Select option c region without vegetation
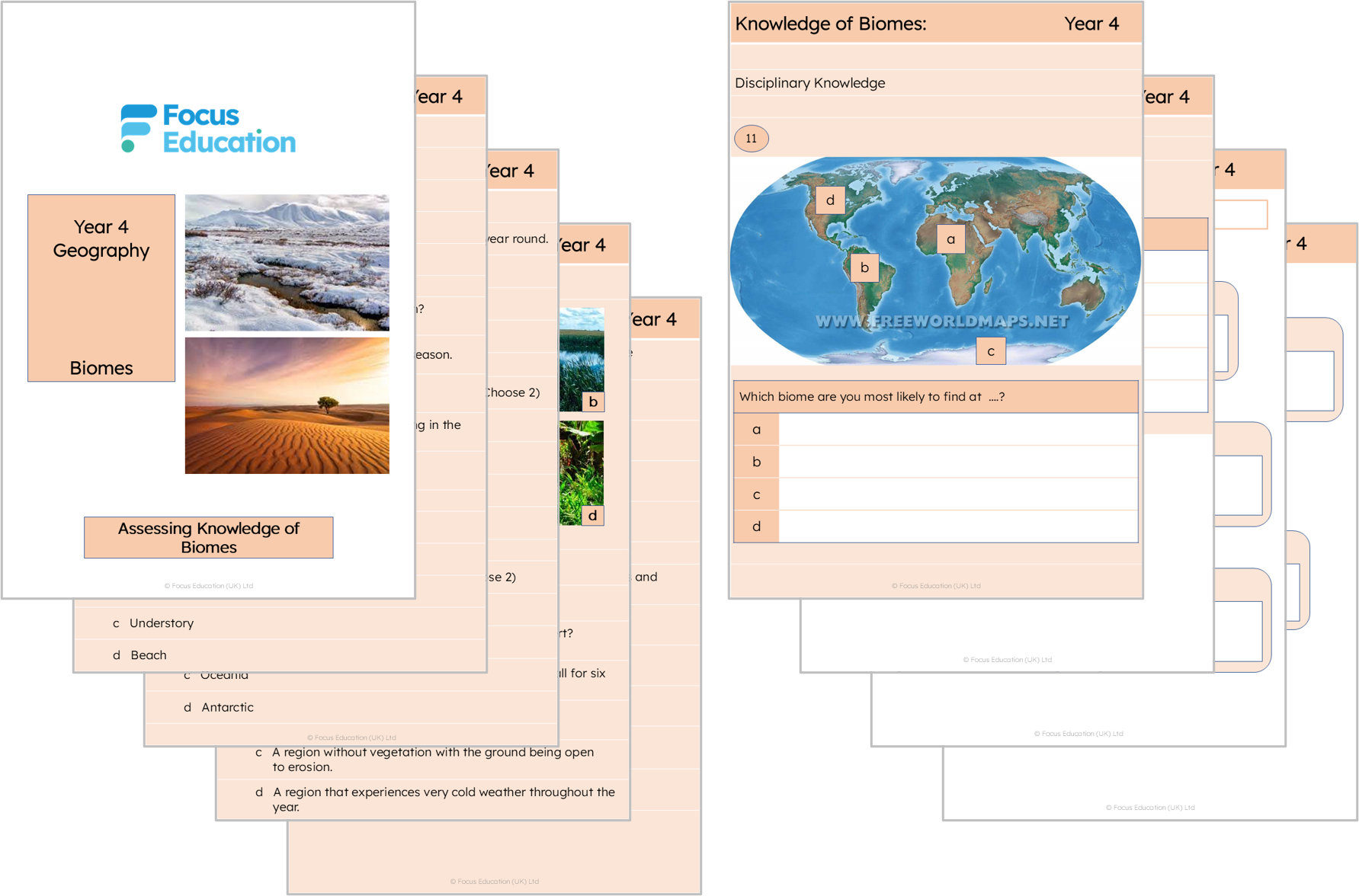This screenshot has height=896, width=1359. (425, 759)
